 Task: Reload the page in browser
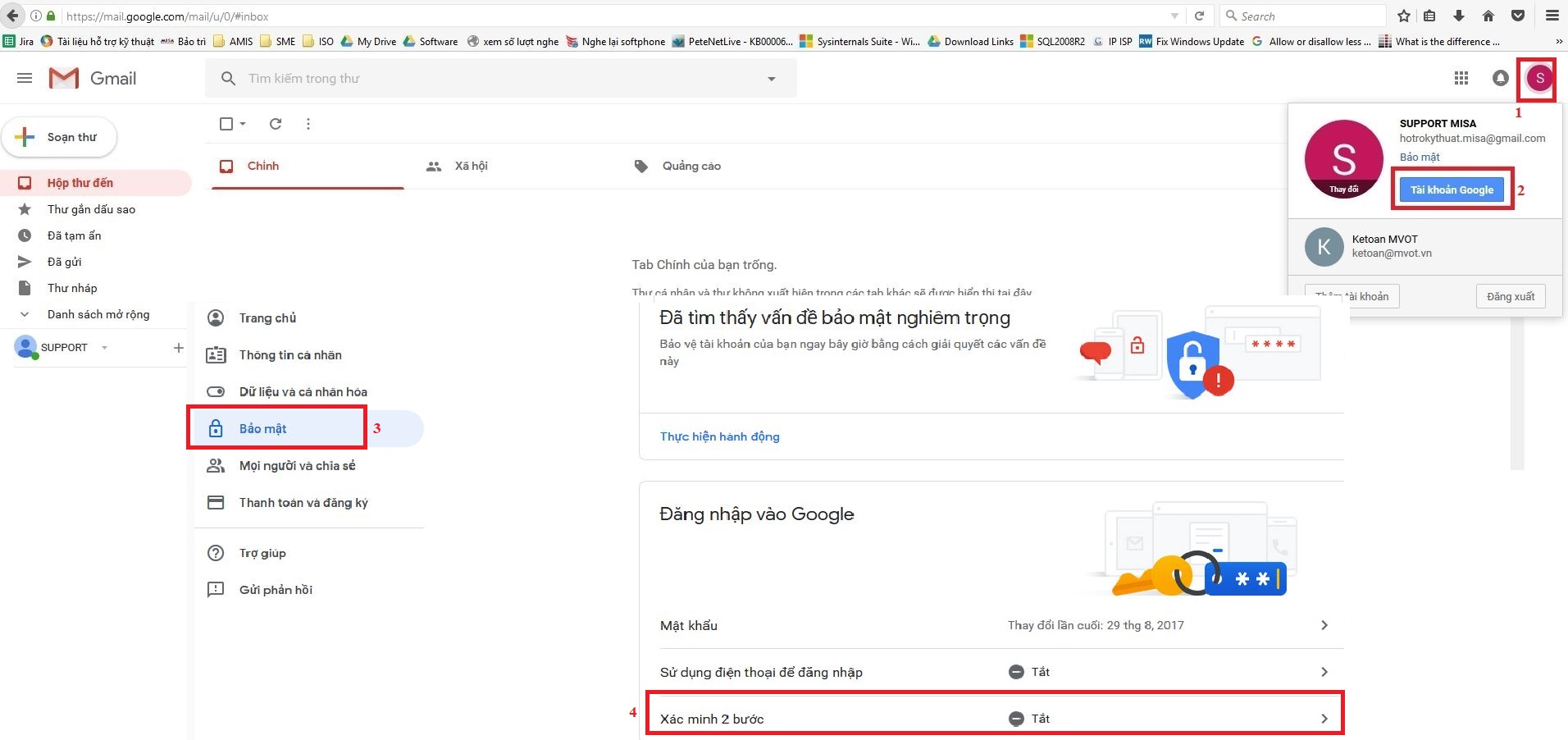tap(1199, 16)
